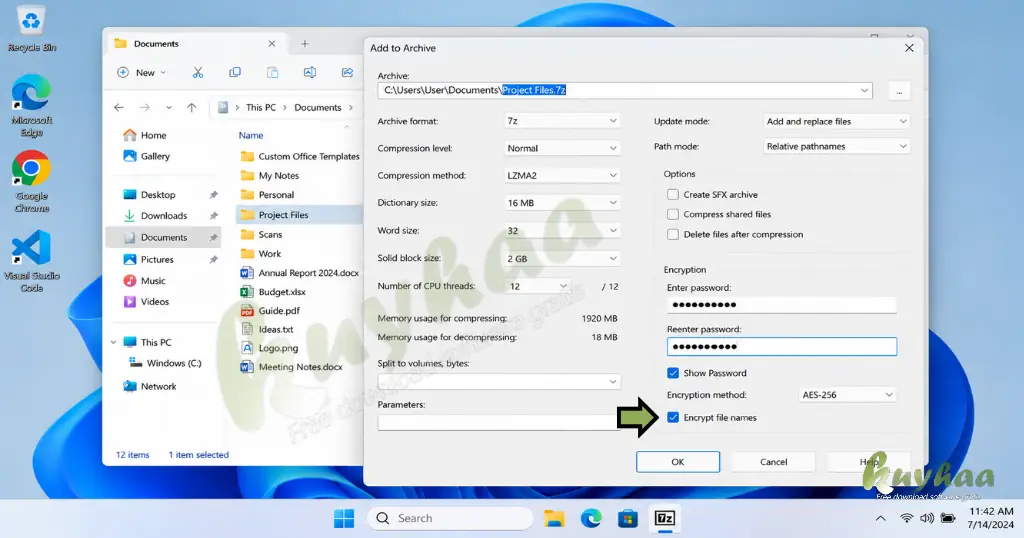
Task: Click the taskbar clock and date
Action: (991, 518)
